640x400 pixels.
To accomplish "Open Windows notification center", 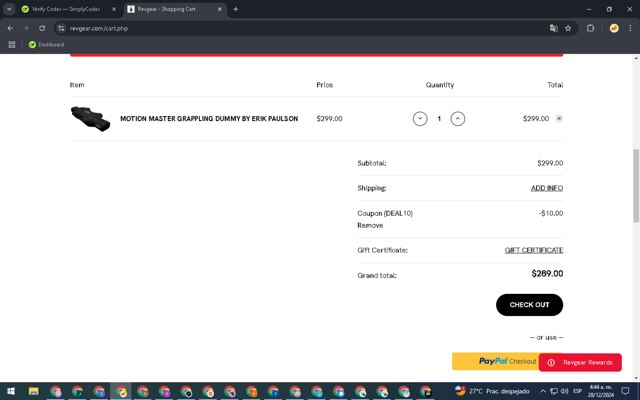I will pyautogui.click(x=625, y=391).
